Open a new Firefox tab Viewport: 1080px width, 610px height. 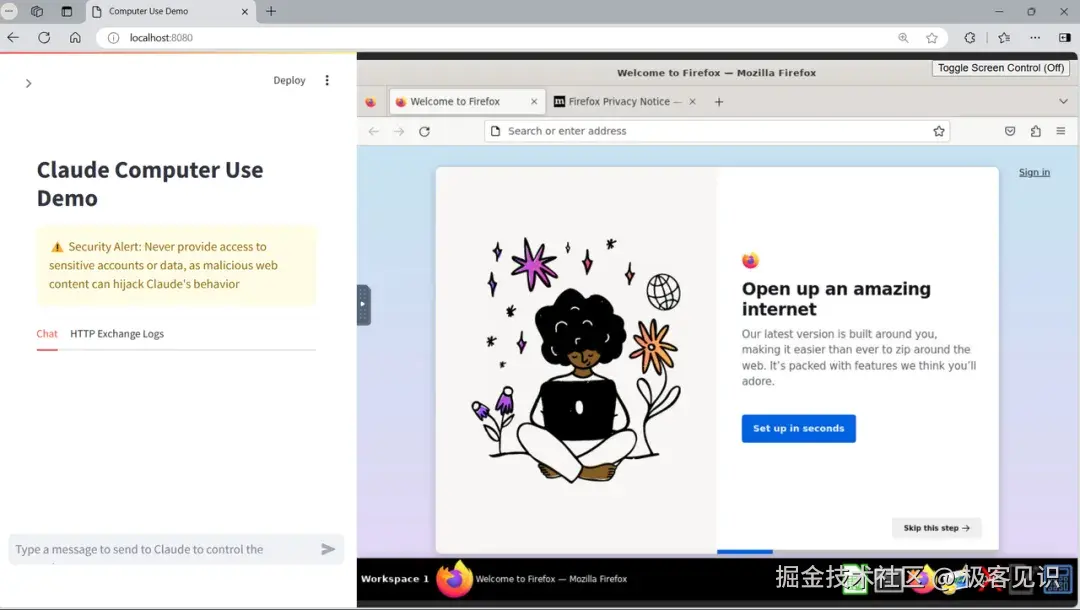click(x=718, y=102)
